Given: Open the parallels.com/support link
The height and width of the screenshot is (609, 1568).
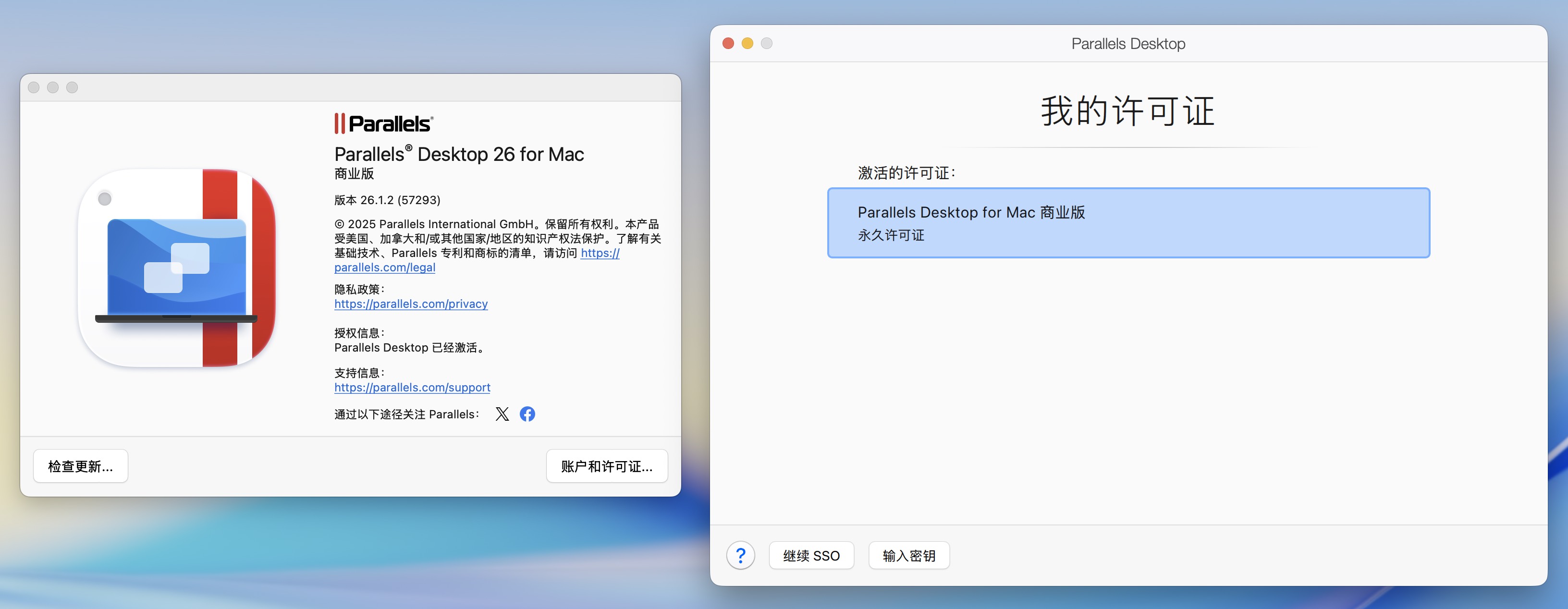Looking at the screenshot, I should coord(412,388).
